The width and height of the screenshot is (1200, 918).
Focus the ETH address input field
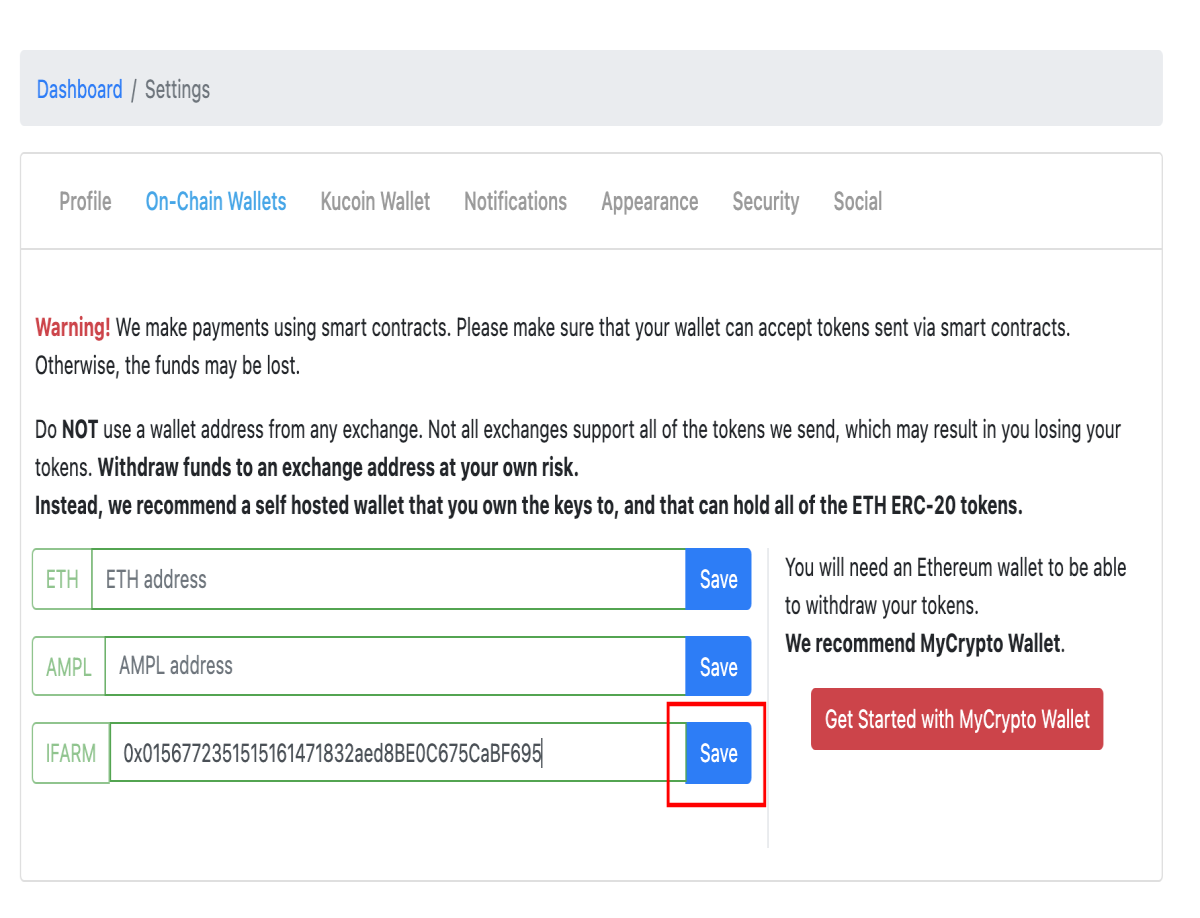click(389, 579)
